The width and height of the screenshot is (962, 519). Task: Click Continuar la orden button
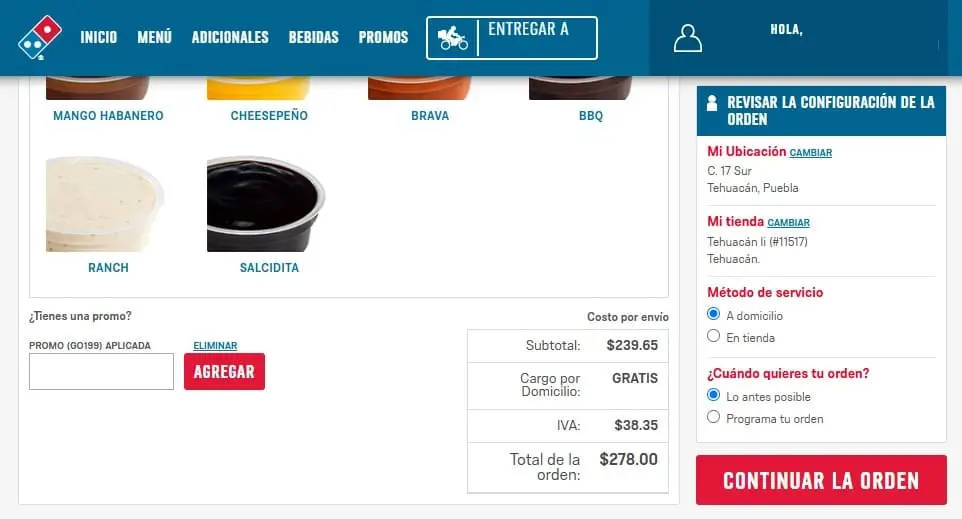click(x=821, y=480)
